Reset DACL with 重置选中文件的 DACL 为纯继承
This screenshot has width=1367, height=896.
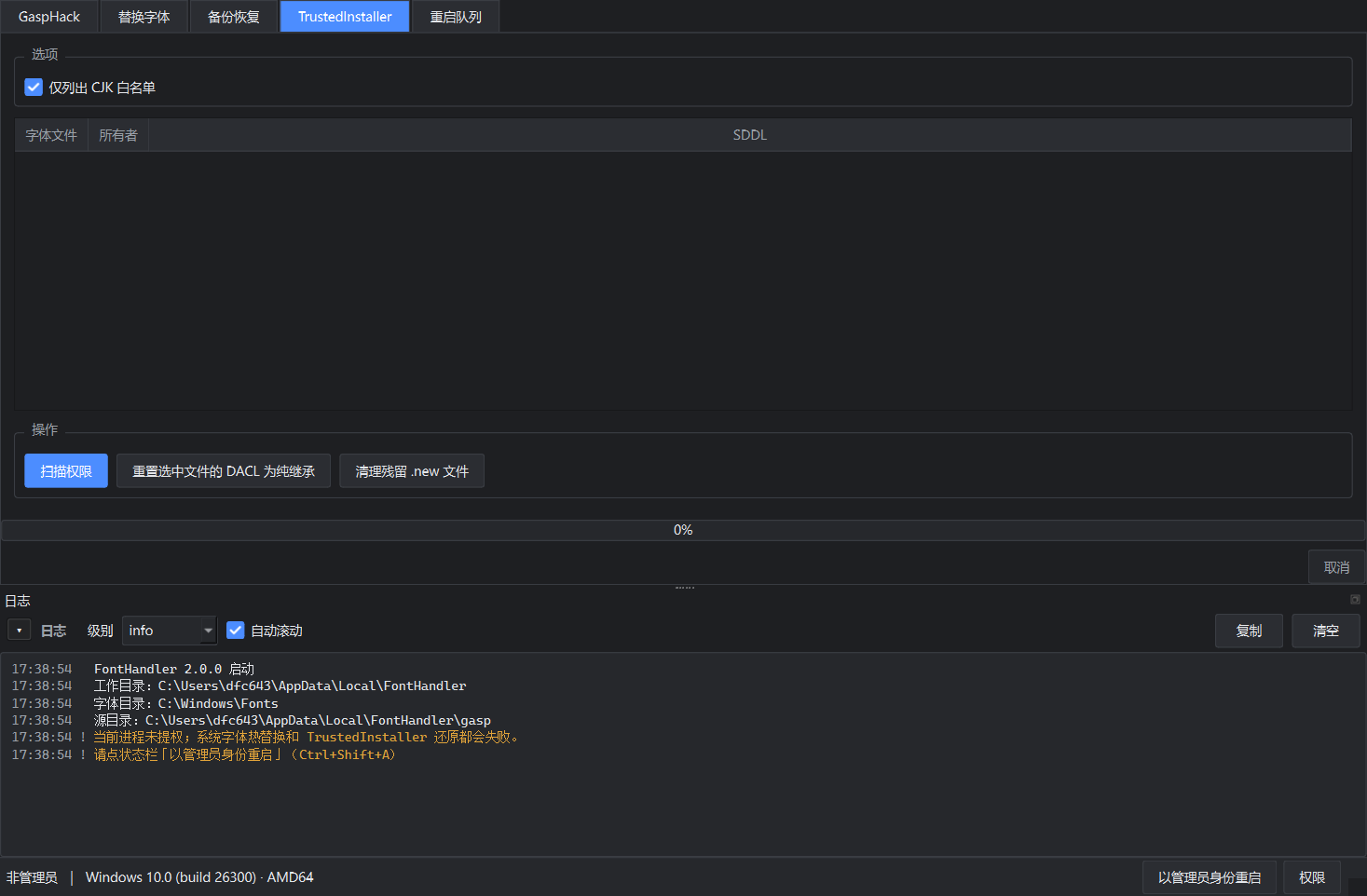[224, 471]
